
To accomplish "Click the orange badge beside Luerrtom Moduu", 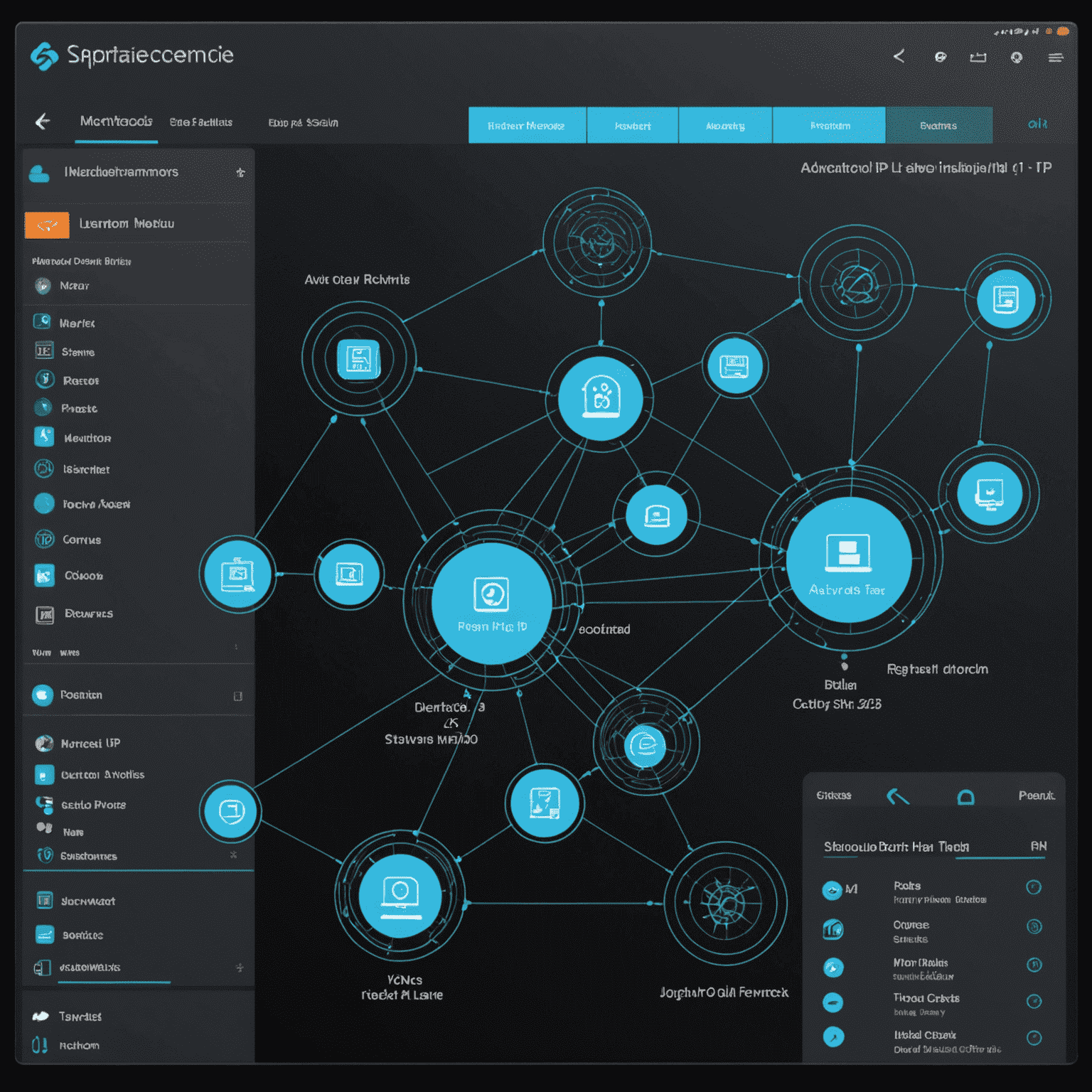I will tap(47, 225).
